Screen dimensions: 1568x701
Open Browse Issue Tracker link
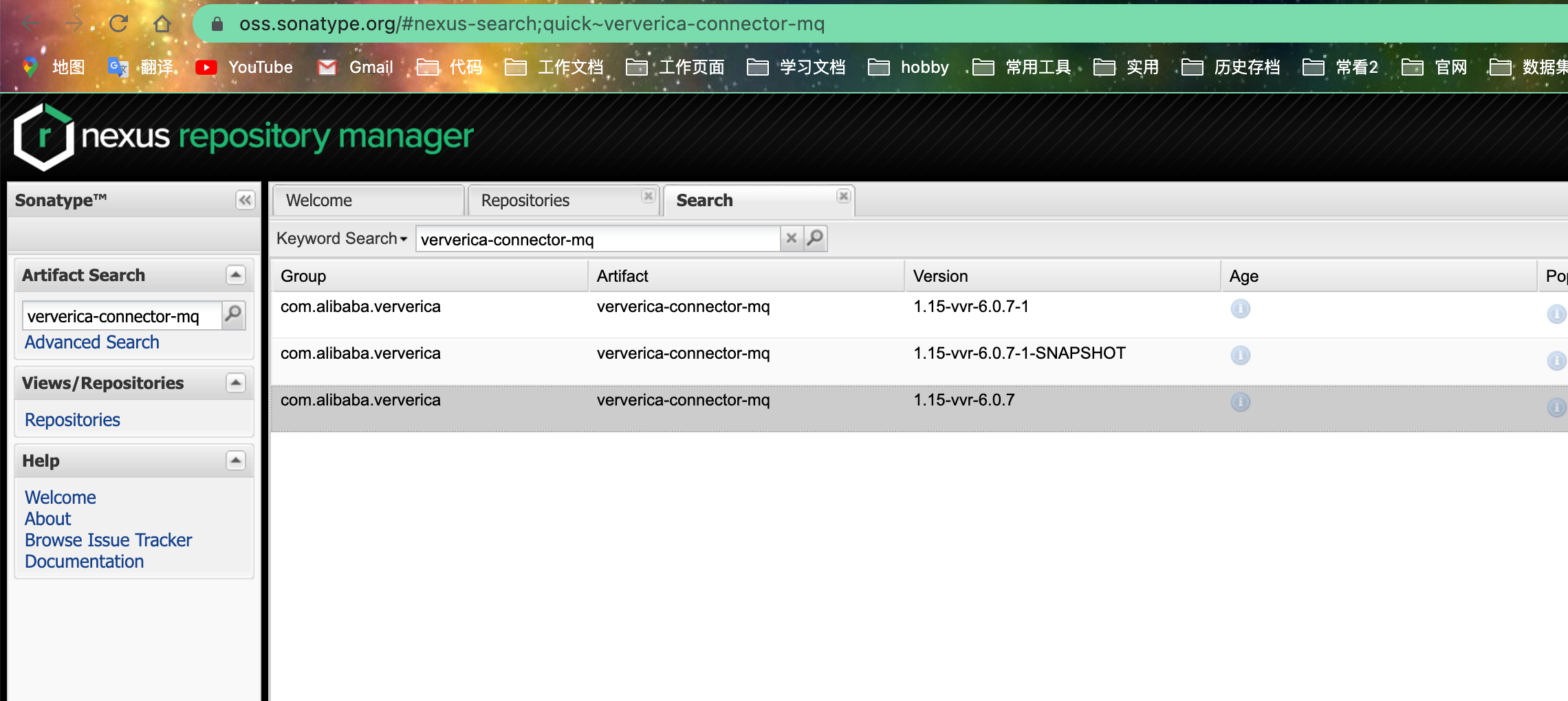tap(108, 540)
